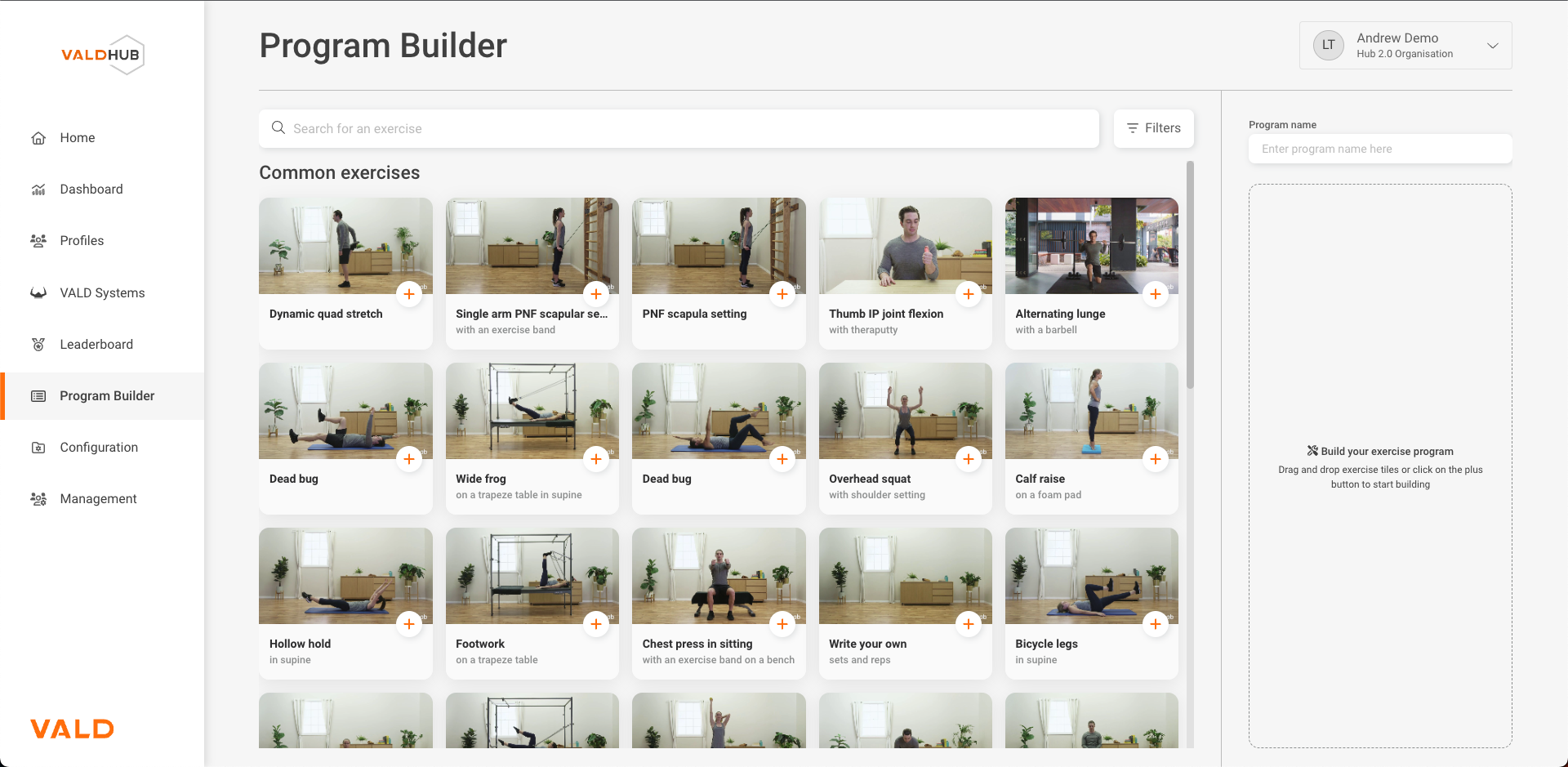Select the Overhead squat thumbnail
1568x767 pixels.
906,411
